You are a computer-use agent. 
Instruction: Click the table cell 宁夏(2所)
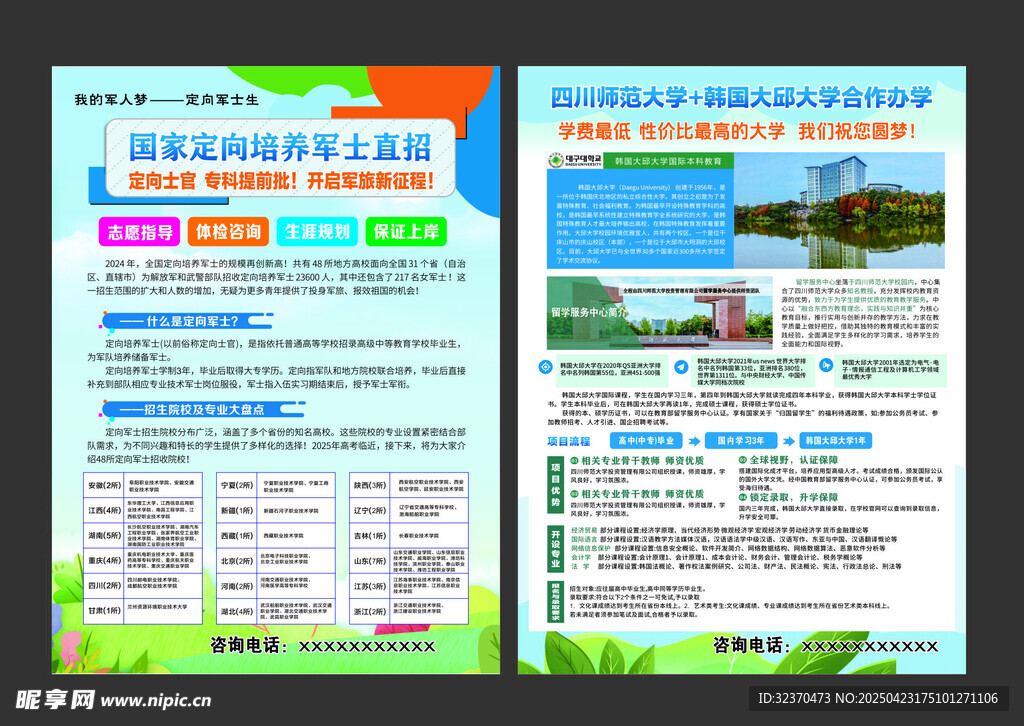[236, 485]
